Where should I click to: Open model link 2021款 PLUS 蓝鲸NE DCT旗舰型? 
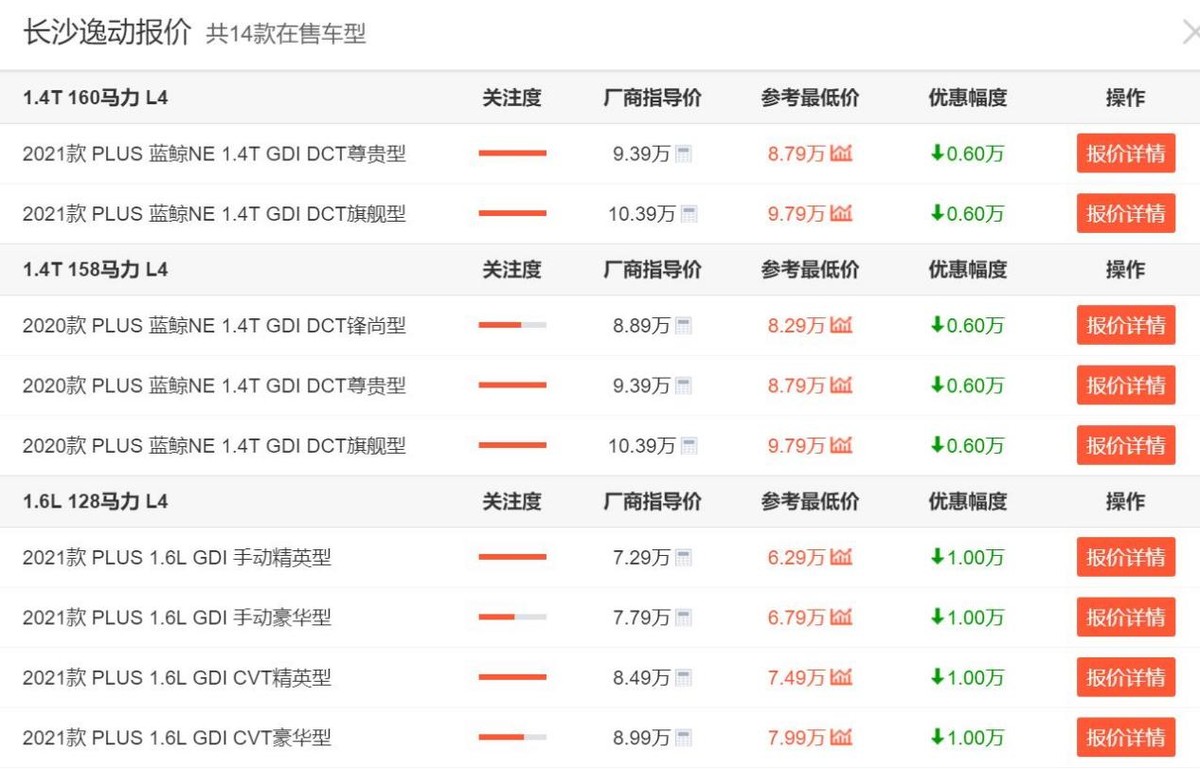pos(215,213)
